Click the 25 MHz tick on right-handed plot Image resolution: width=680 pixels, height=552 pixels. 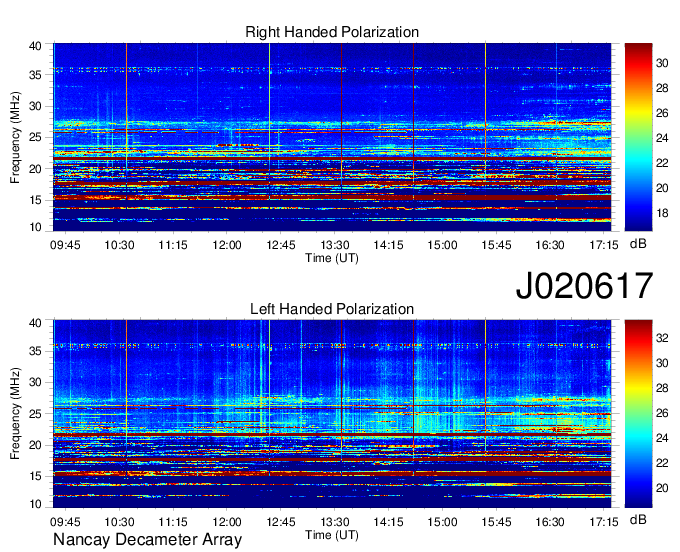click(35, 137)
